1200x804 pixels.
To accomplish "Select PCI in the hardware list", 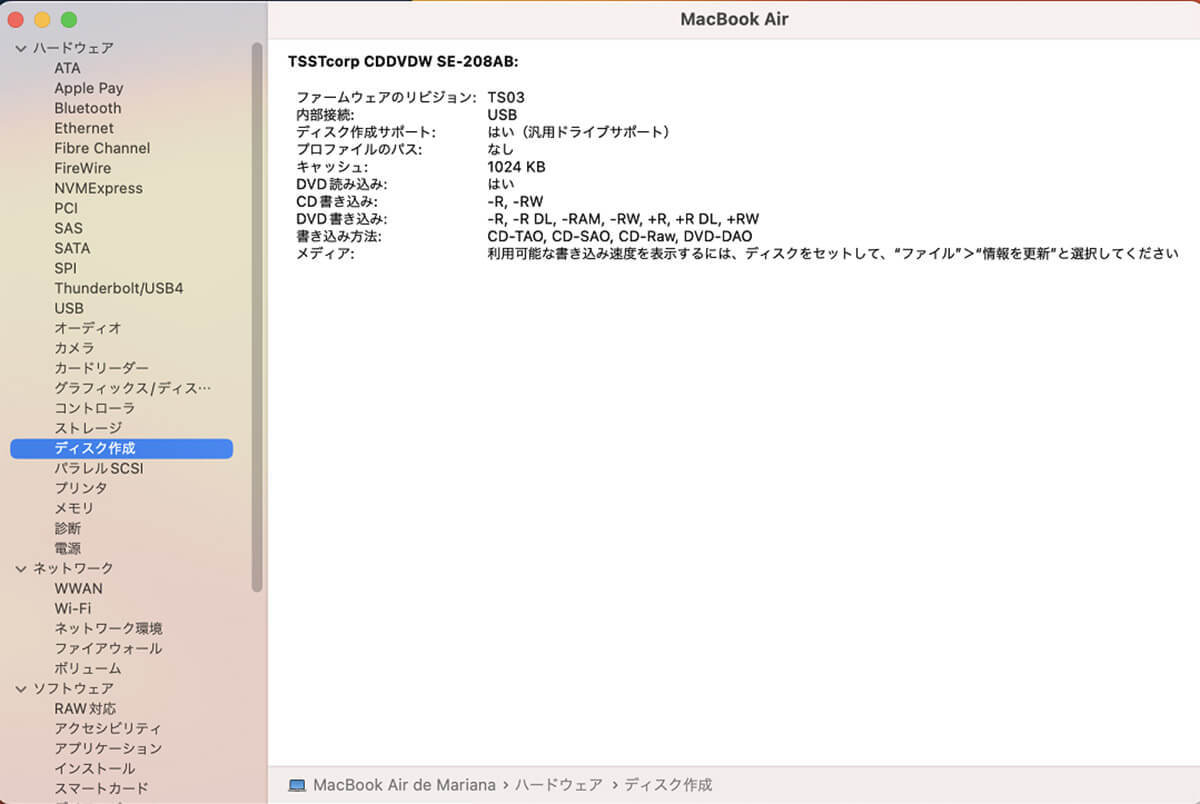I will pyautogui.click(x=66, y=208).
